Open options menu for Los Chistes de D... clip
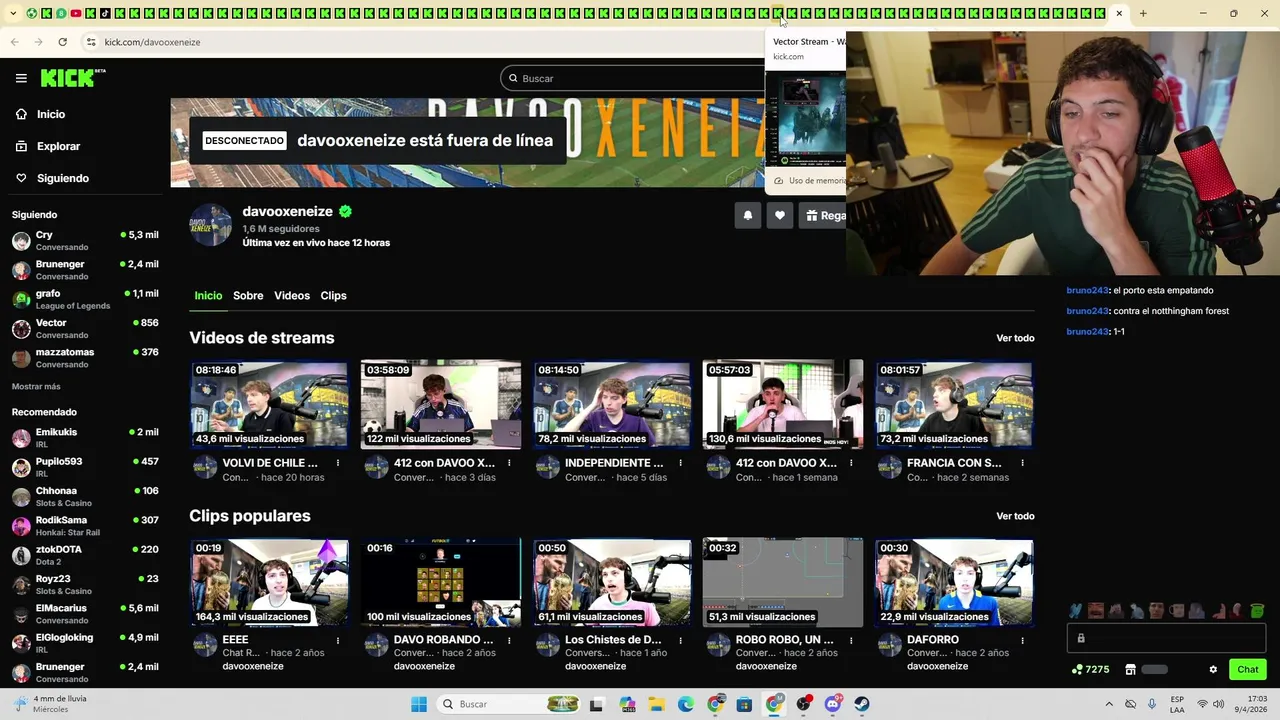 (680, 640)
